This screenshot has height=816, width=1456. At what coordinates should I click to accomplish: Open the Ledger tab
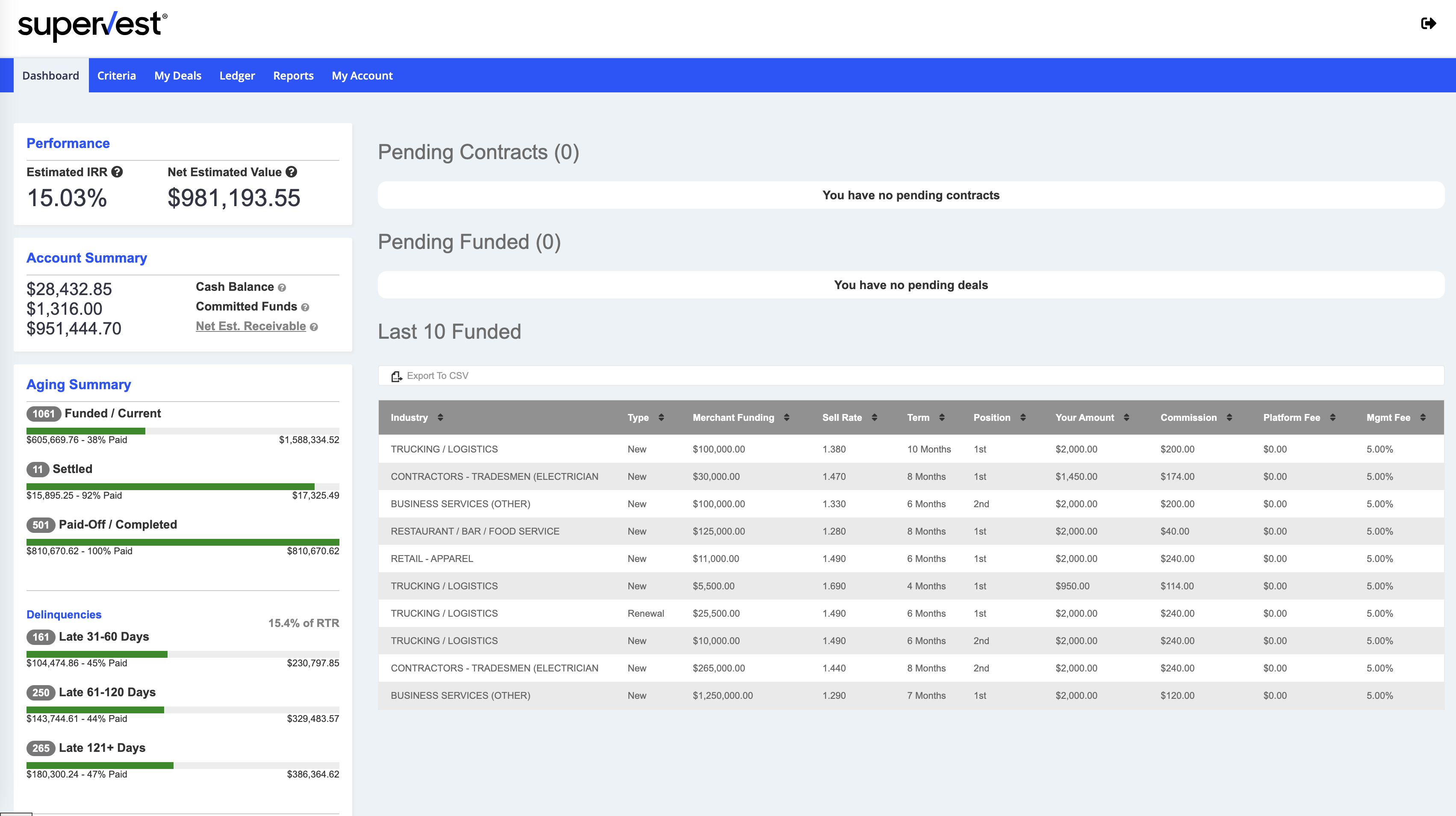(x=237, y=76)
